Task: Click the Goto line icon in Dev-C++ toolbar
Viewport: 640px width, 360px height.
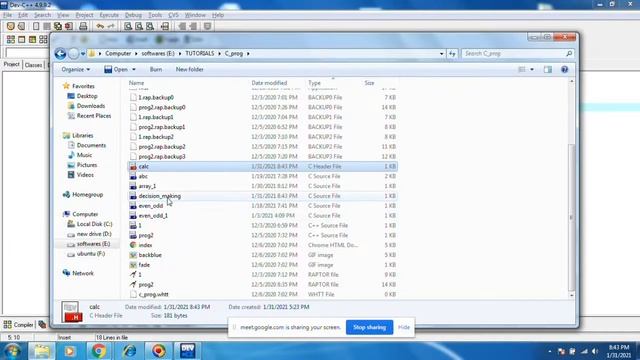Action: [164, 27]
